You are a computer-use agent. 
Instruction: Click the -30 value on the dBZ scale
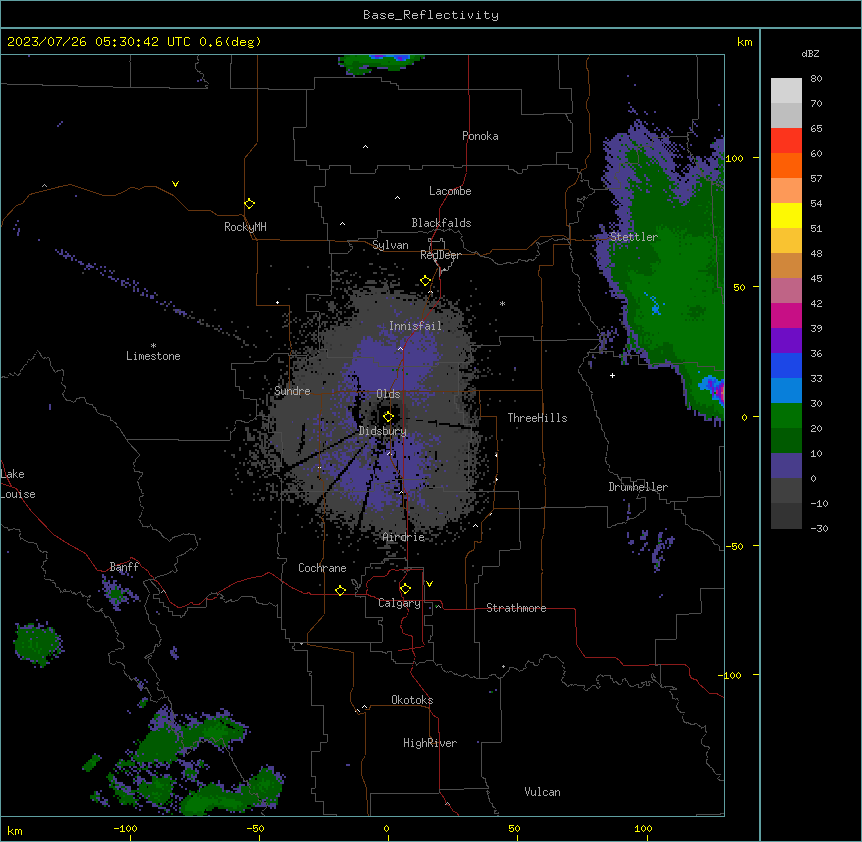(819, 529)
